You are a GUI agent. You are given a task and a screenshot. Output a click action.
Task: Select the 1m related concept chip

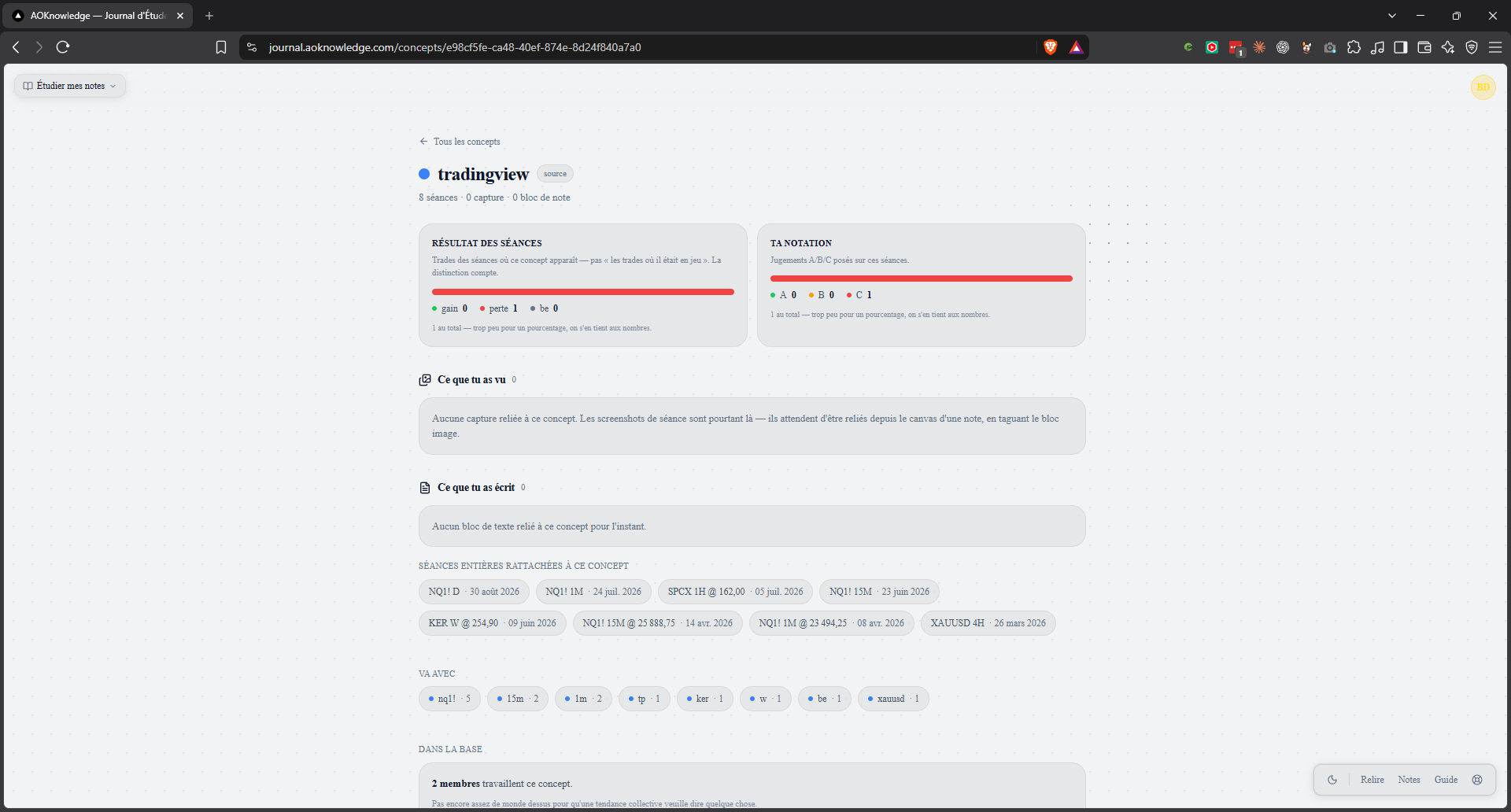click(x=583, y=699)
